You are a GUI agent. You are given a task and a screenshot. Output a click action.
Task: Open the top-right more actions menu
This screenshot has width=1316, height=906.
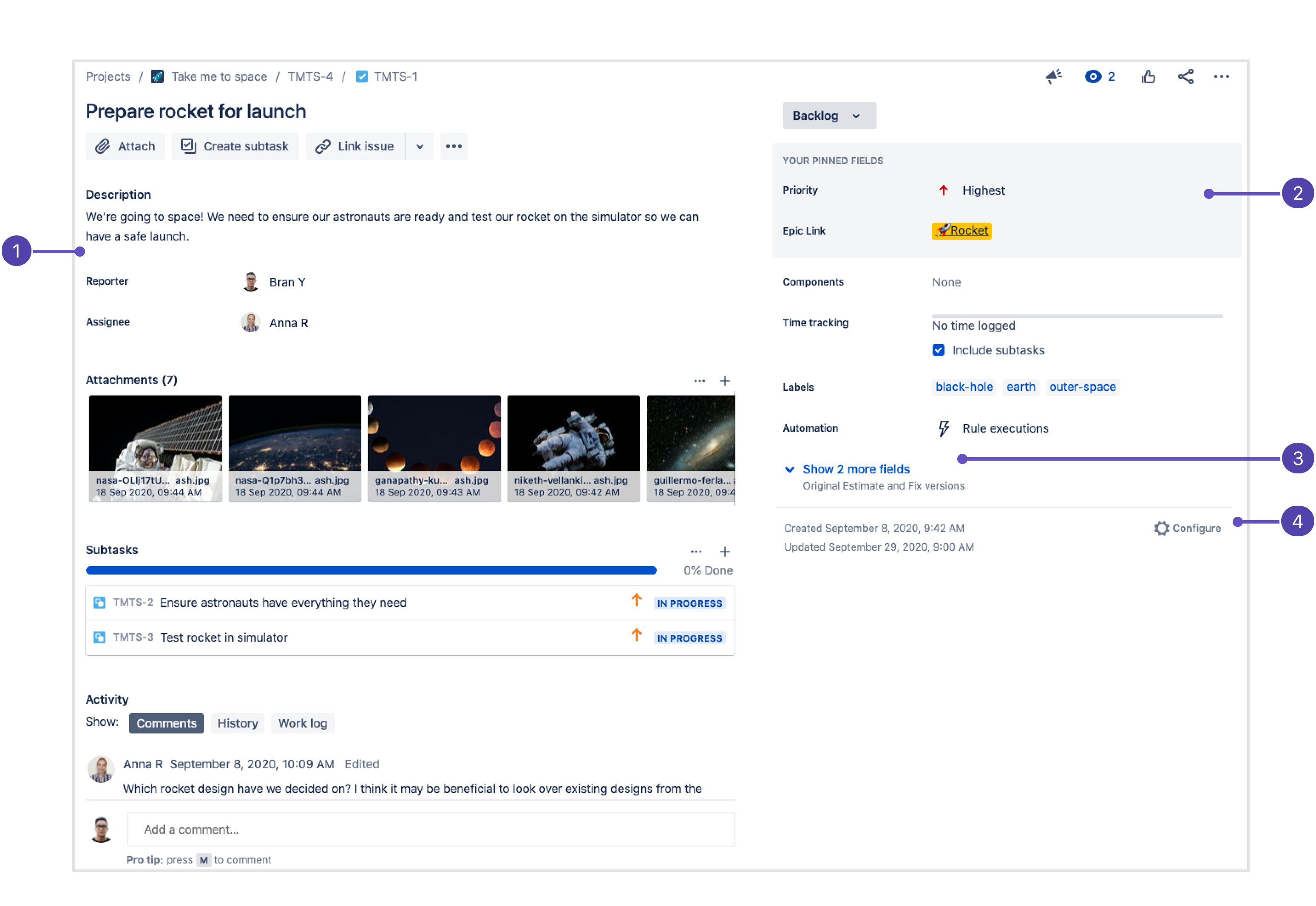(1221, 76)
